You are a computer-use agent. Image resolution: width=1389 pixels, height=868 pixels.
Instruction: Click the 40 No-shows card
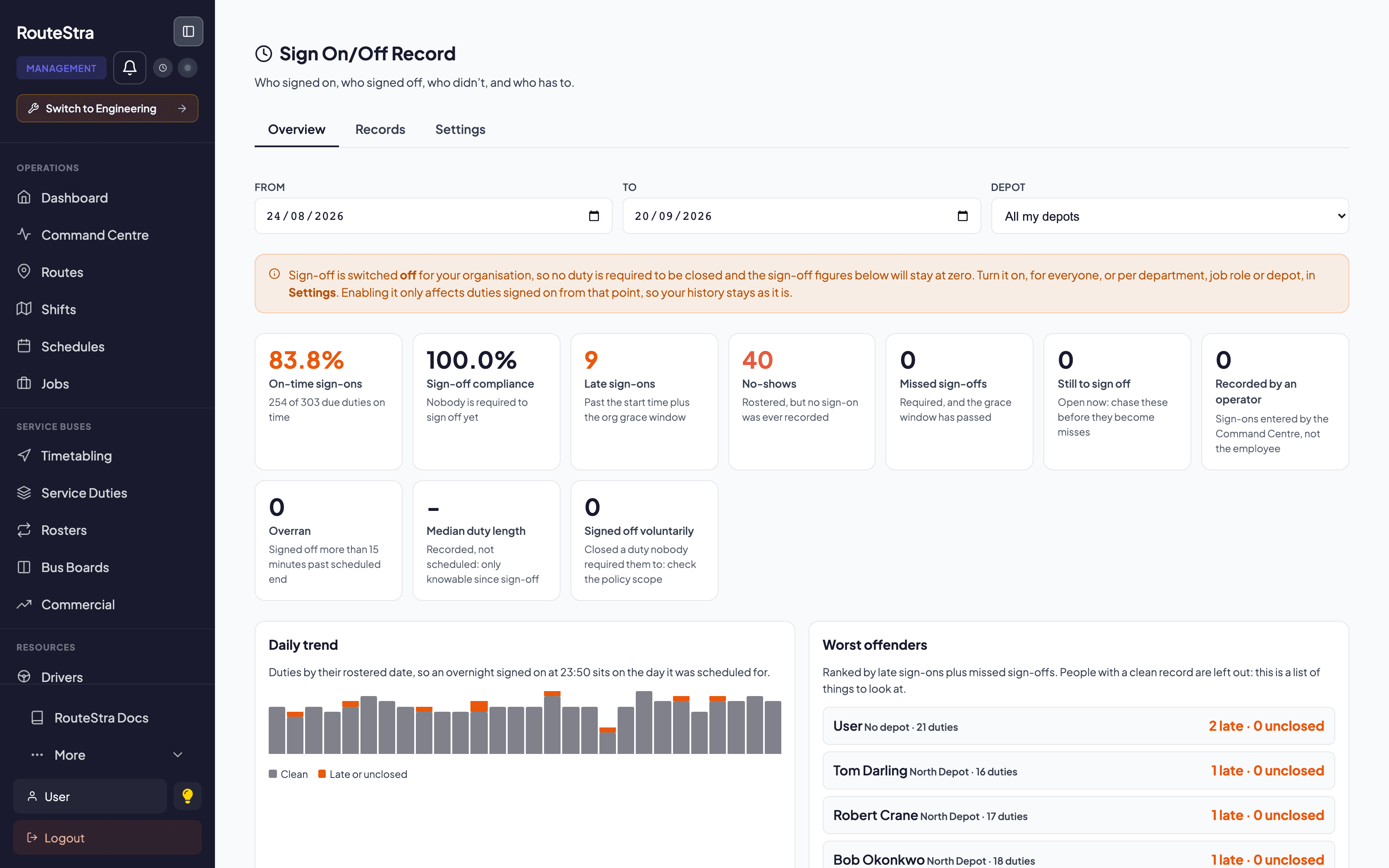point(801,401)
